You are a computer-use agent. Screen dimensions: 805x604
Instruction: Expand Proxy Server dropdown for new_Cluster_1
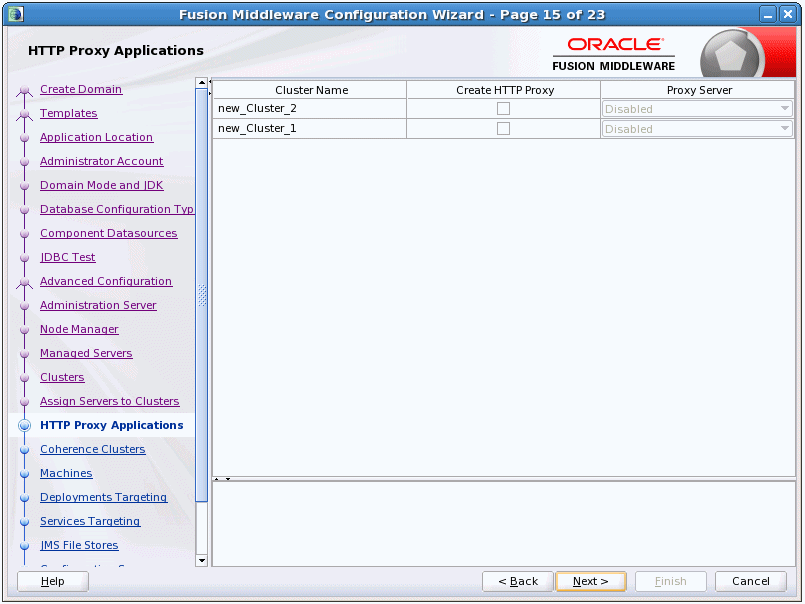[x=697, y=129]
